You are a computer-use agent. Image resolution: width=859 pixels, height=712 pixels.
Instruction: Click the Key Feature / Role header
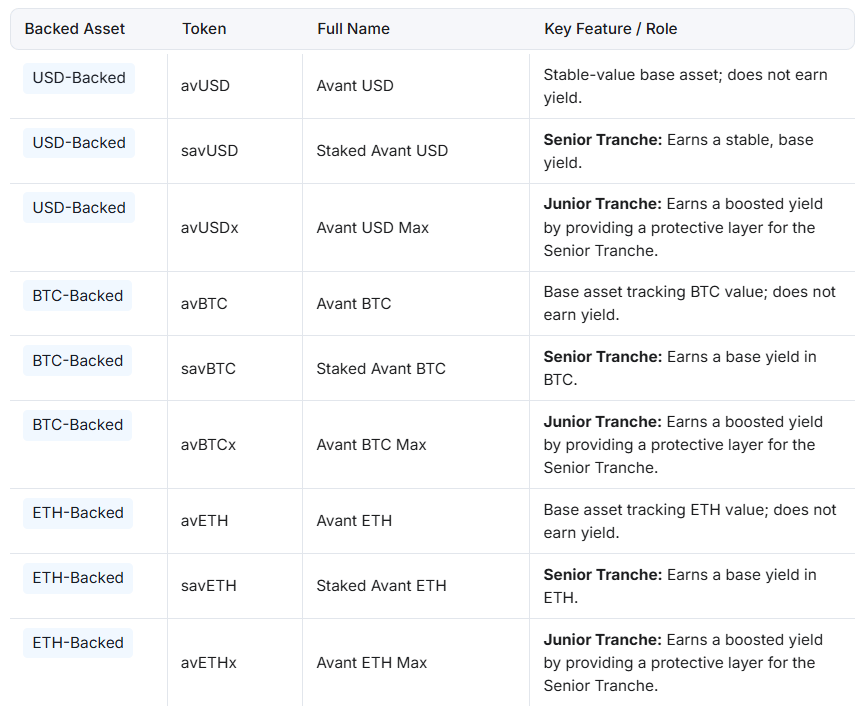point(610,29)
